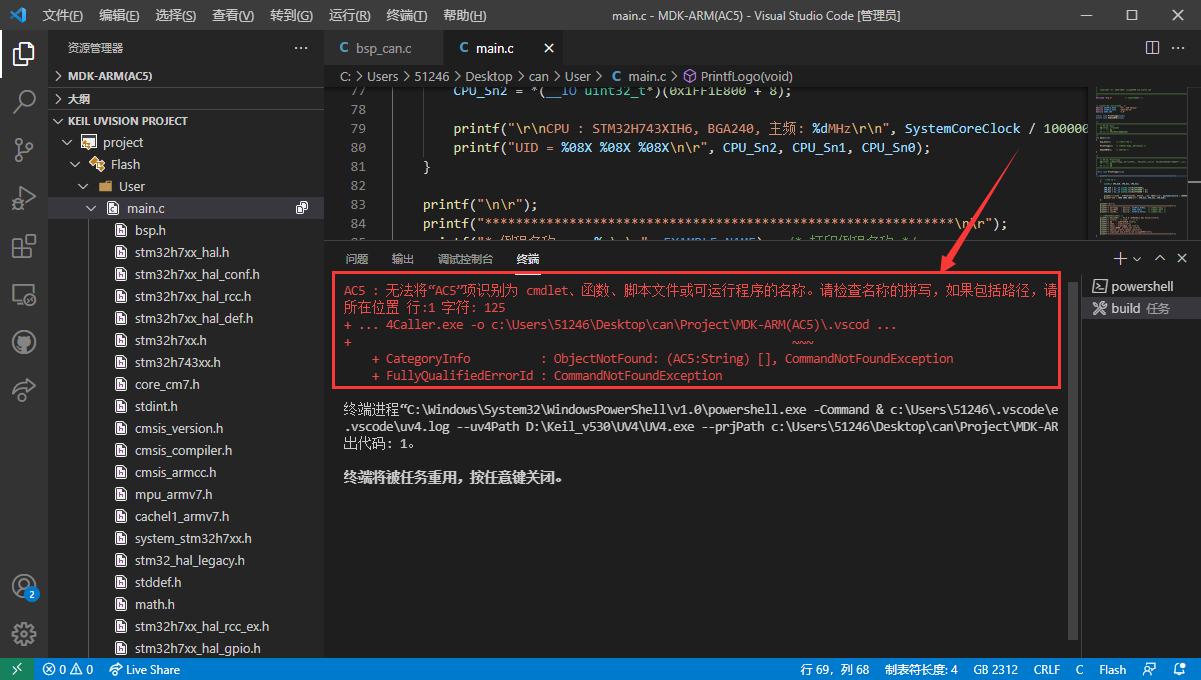The height and width of the screenshot is (680, 1201).
Task: Click the Desktop breadcrumb segment
Action: click(488, 76)
